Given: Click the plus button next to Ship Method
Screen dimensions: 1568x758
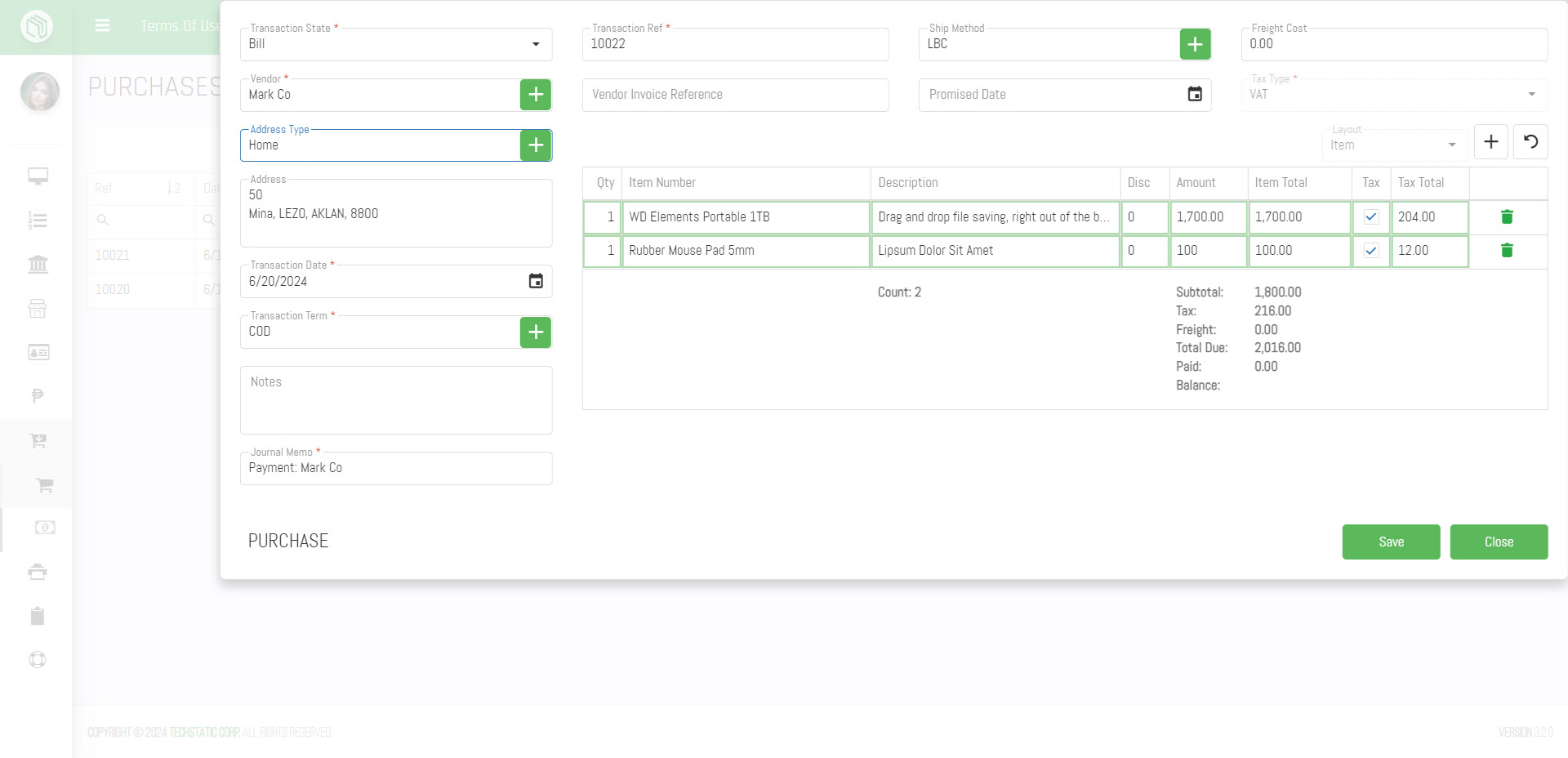Looking at the screenshot, I should point(1195,44).
